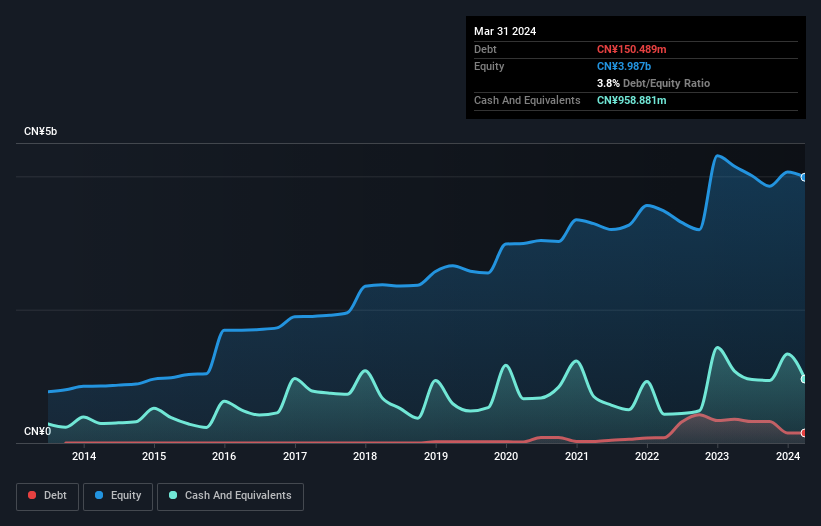The width and height of the screenshot is (821, 526).
Task: Click the 2017 x-axis label
Action: click(x=295, y=456)
